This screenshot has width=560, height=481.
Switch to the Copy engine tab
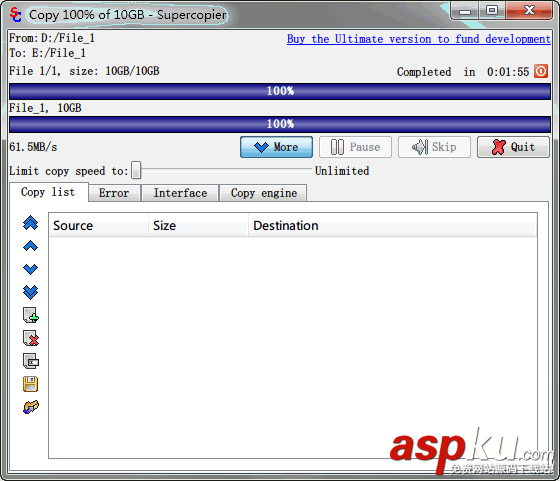[x=264, y=193]
